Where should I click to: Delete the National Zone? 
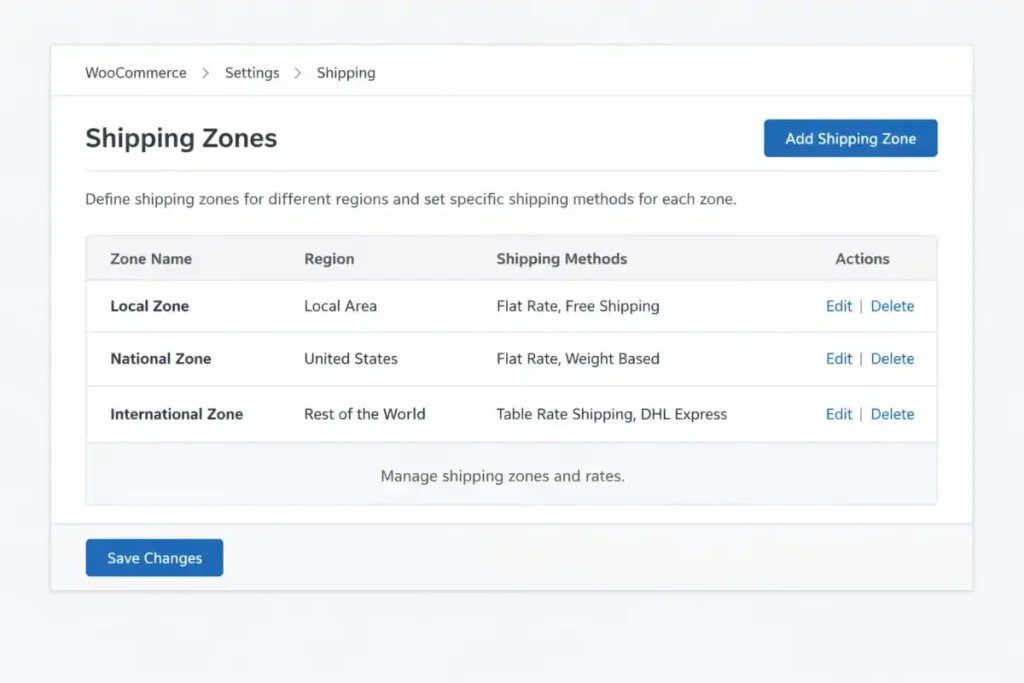coord(892,358)
